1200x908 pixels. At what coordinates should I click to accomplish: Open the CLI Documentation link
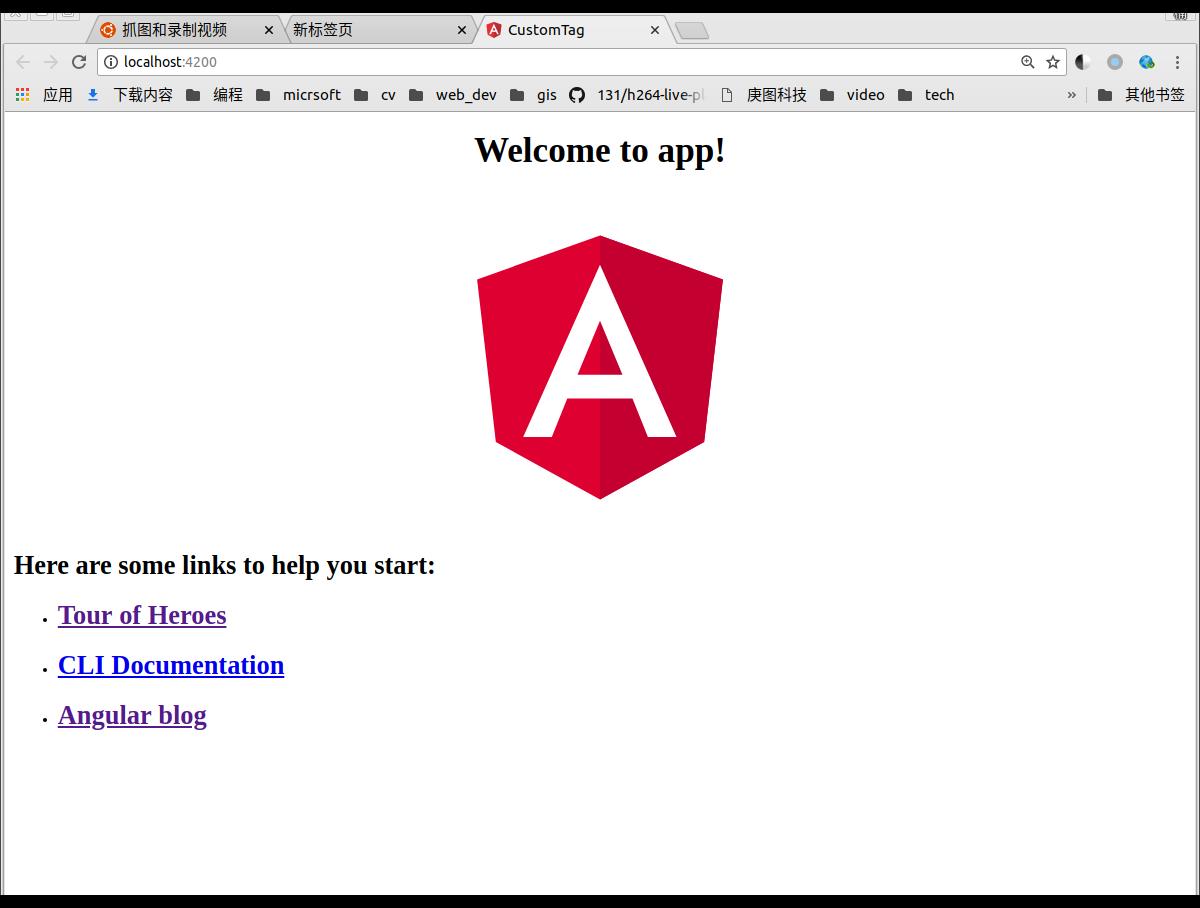point(171,665)
